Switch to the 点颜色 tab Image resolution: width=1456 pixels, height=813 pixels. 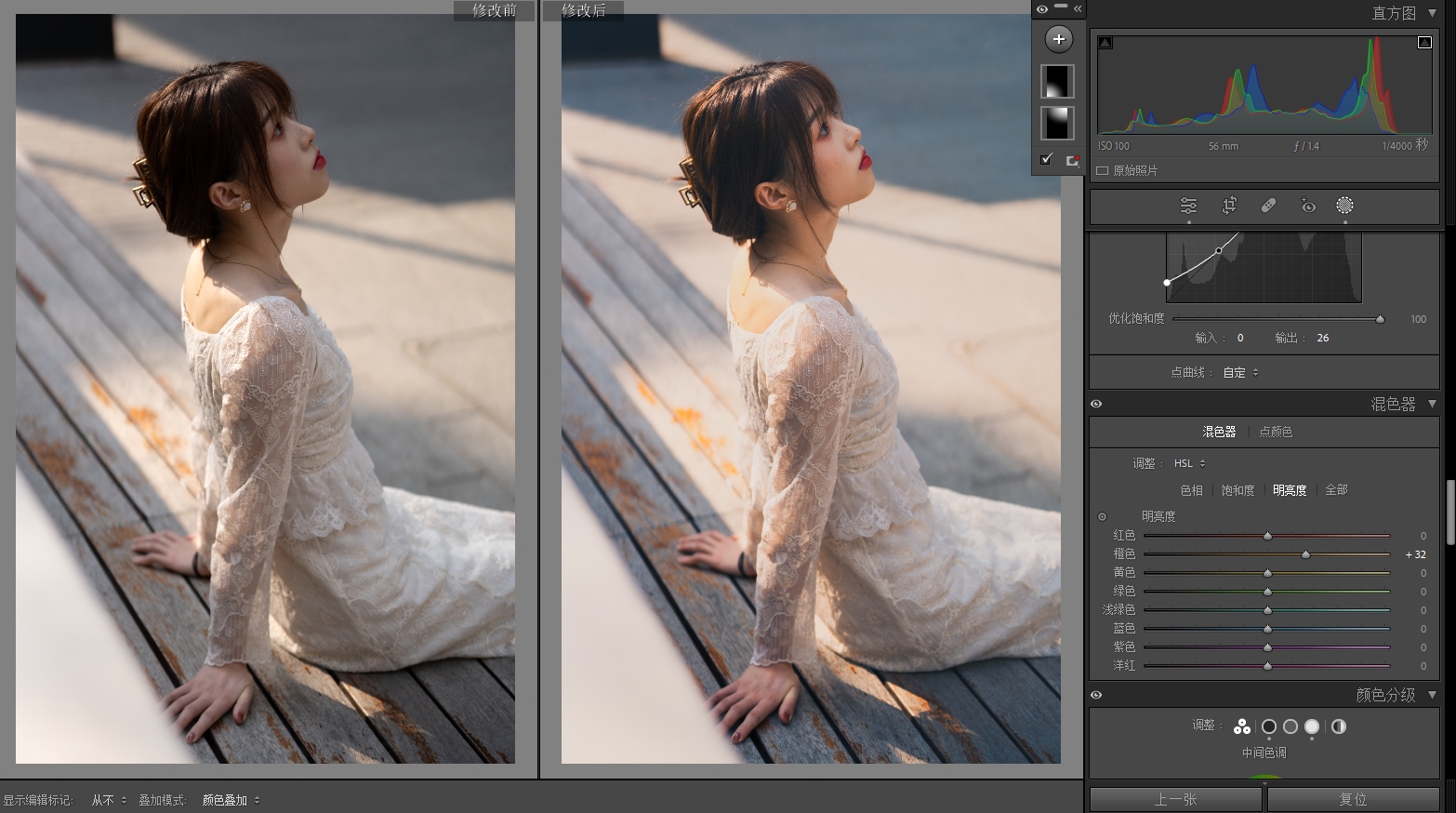[1276, 432]
